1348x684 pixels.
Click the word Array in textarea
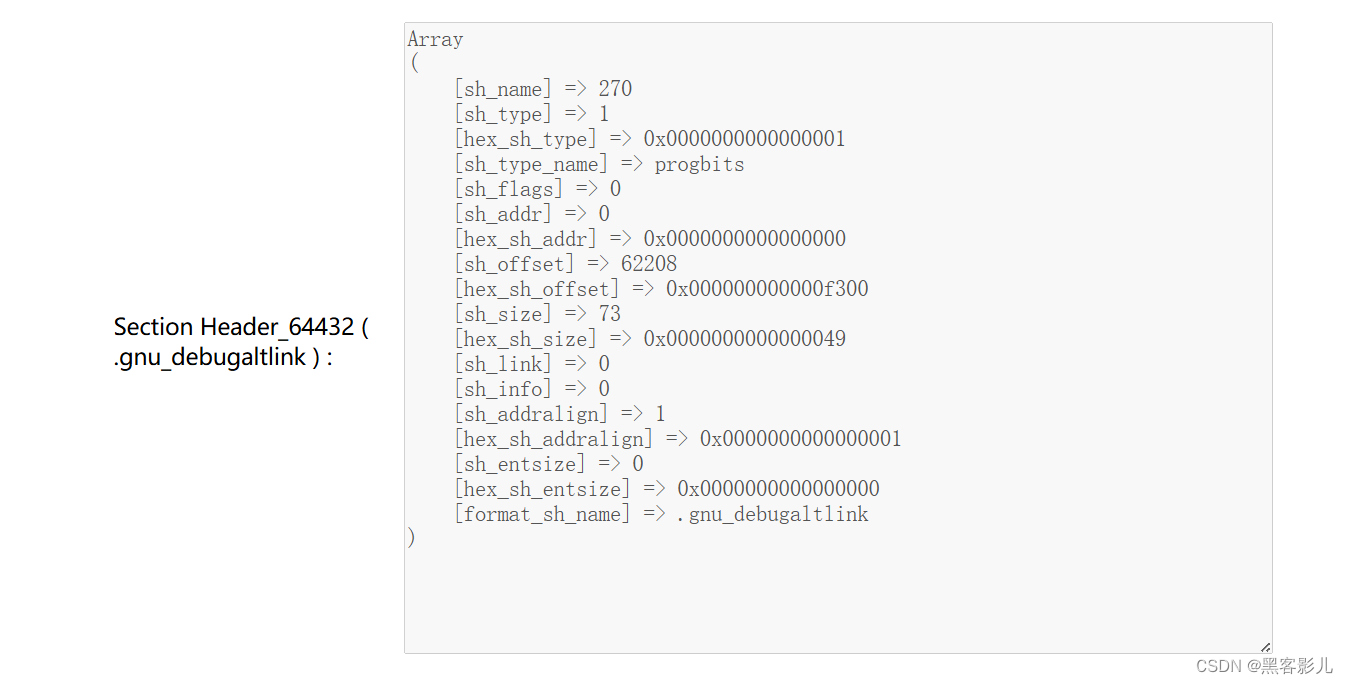(435, 40)
